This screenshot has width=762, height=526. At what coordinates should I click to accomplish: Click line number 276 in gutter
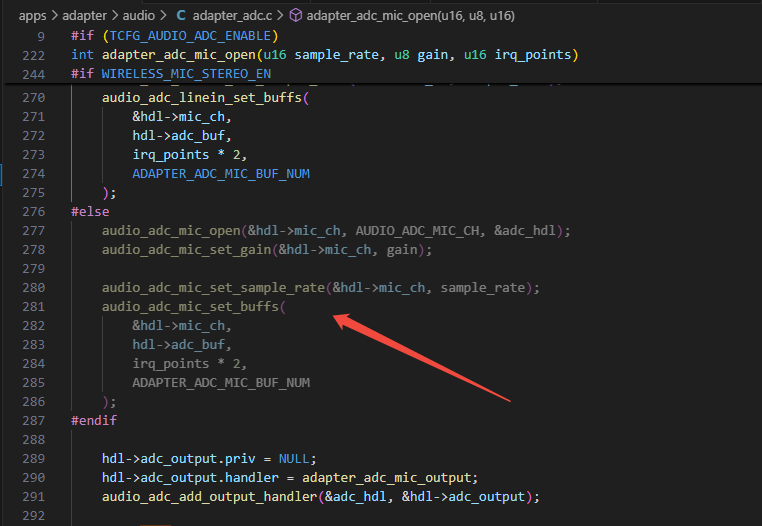pos(34,212)
